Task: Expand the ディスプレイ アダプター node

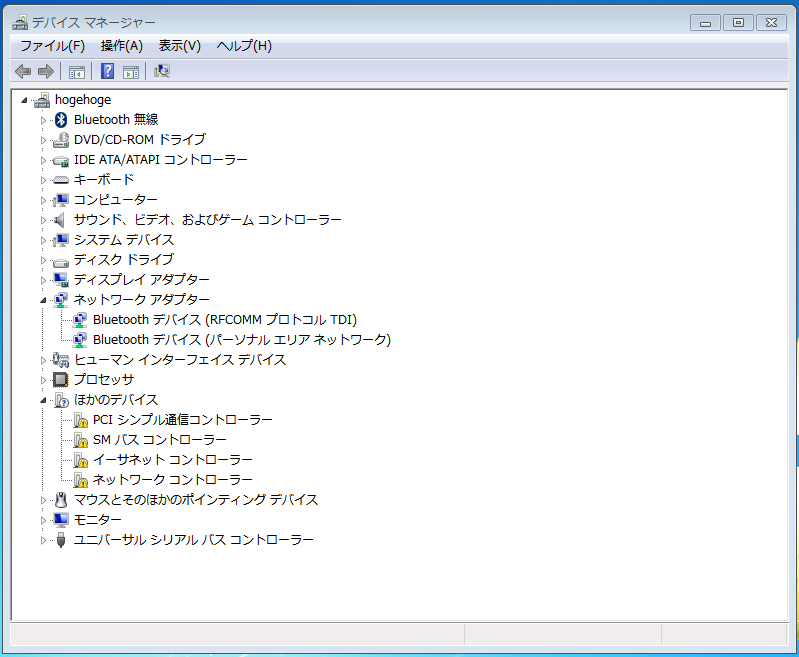Action: tap(43, 280)
